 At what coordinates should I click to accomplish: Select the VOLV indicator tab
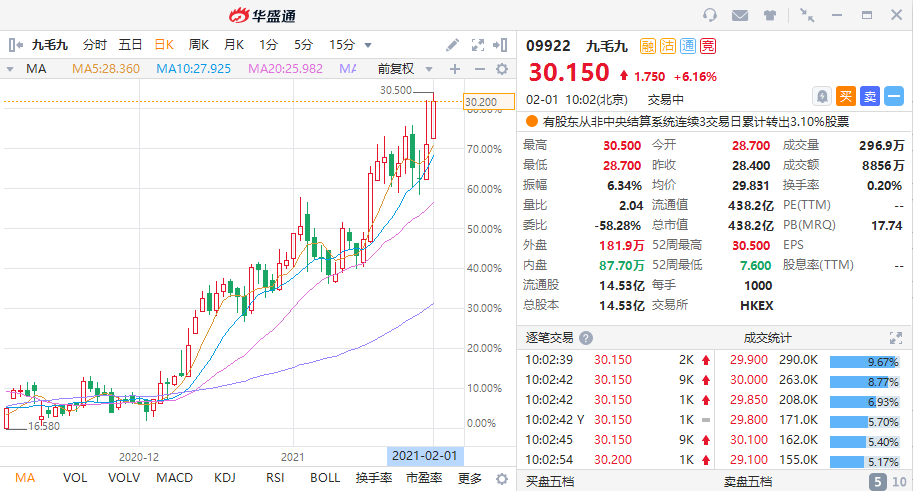point(124,478)
